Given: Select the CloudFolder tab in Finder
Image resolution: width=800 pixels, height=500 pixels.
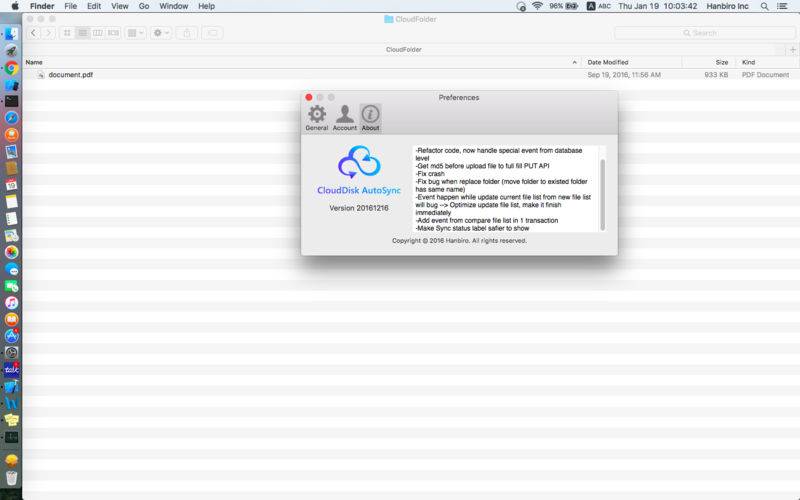Looking at the screenshot, I should click(404, 49).
